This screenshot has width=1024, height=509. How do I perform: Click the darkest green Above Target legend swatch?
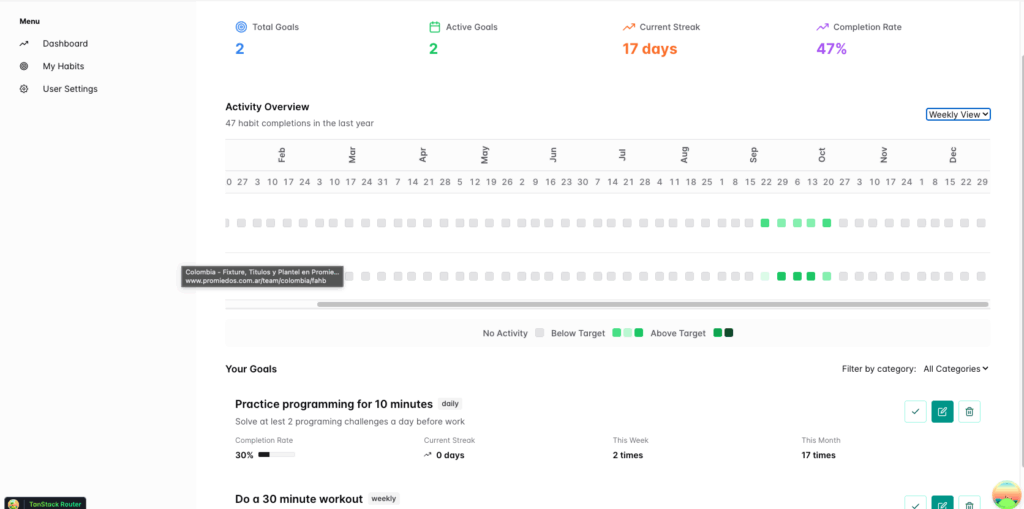point(729,333)
